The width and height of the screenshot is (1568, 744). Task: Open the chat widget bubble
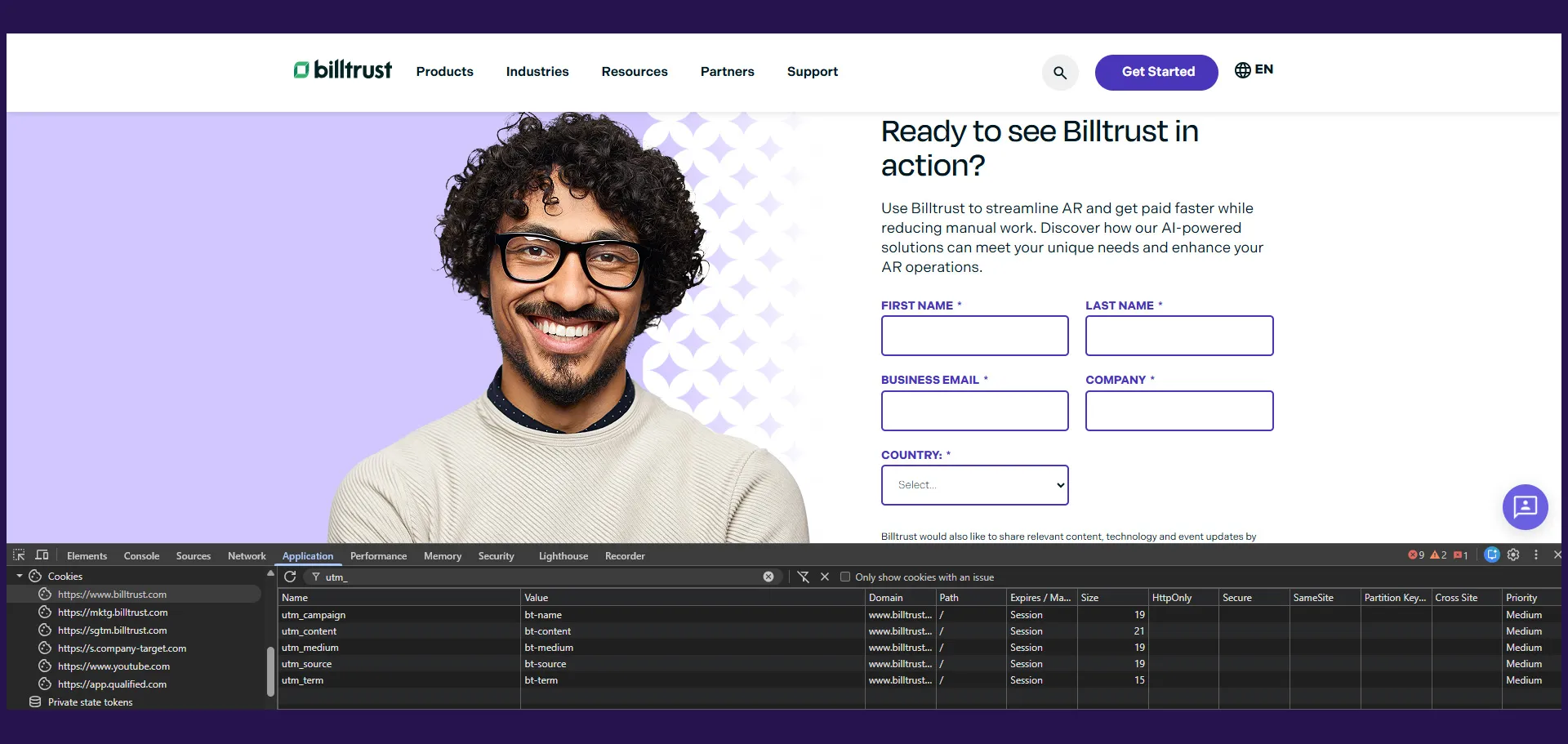[x=1525, y=507]
